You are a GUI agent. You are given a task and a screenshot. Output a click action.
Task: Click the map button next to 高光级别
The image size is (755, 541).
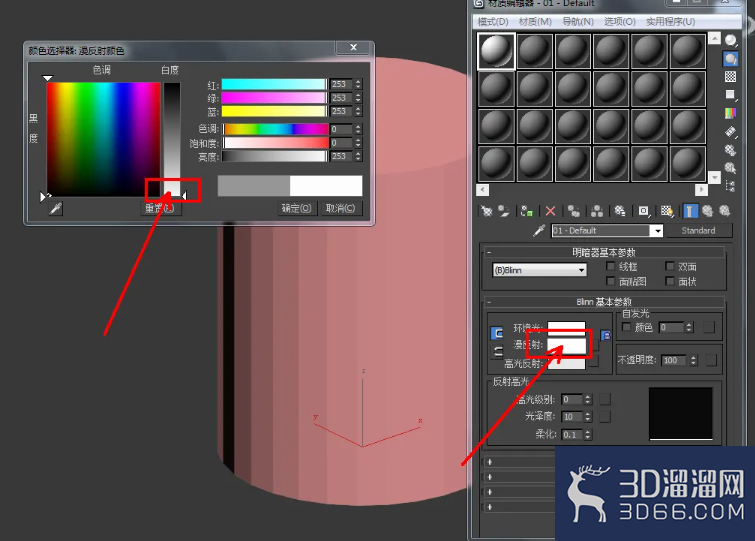605,399
